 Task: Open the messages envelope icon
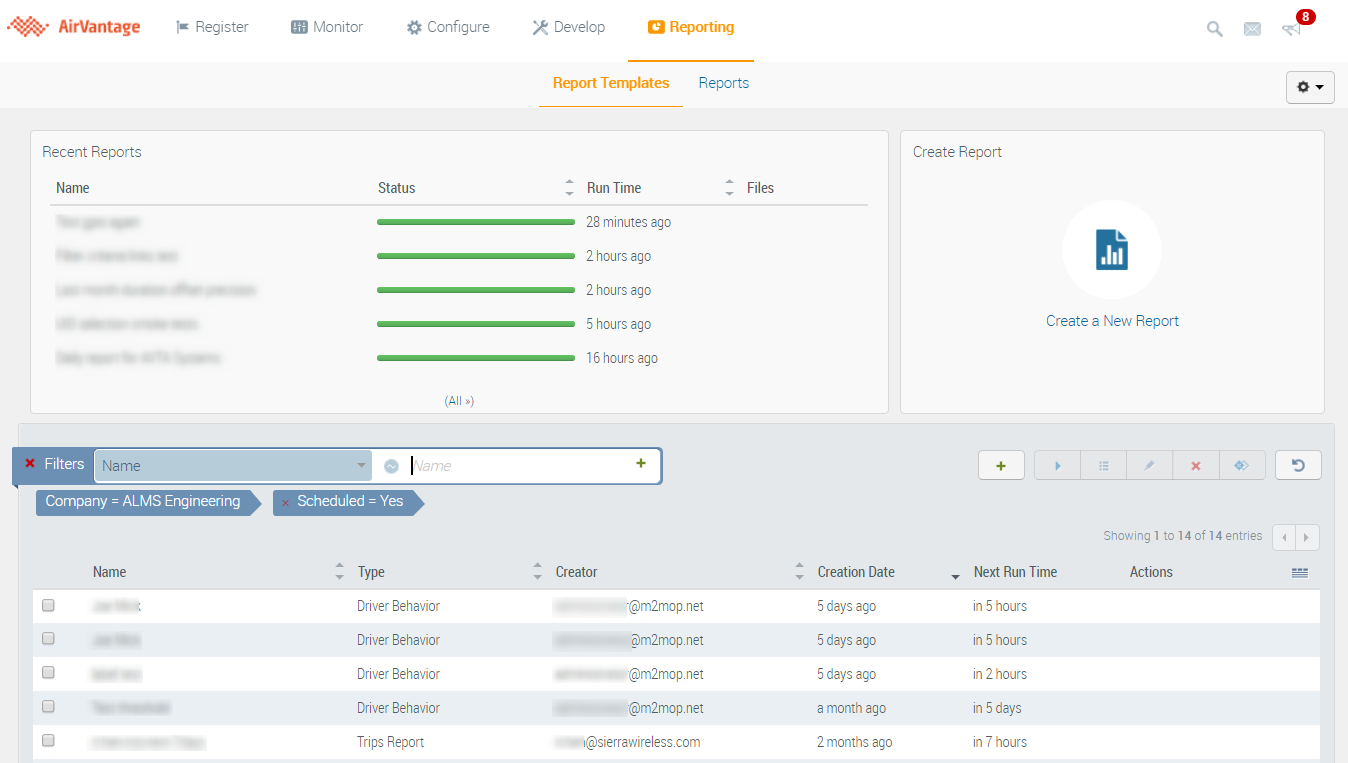click(1252, 29)
